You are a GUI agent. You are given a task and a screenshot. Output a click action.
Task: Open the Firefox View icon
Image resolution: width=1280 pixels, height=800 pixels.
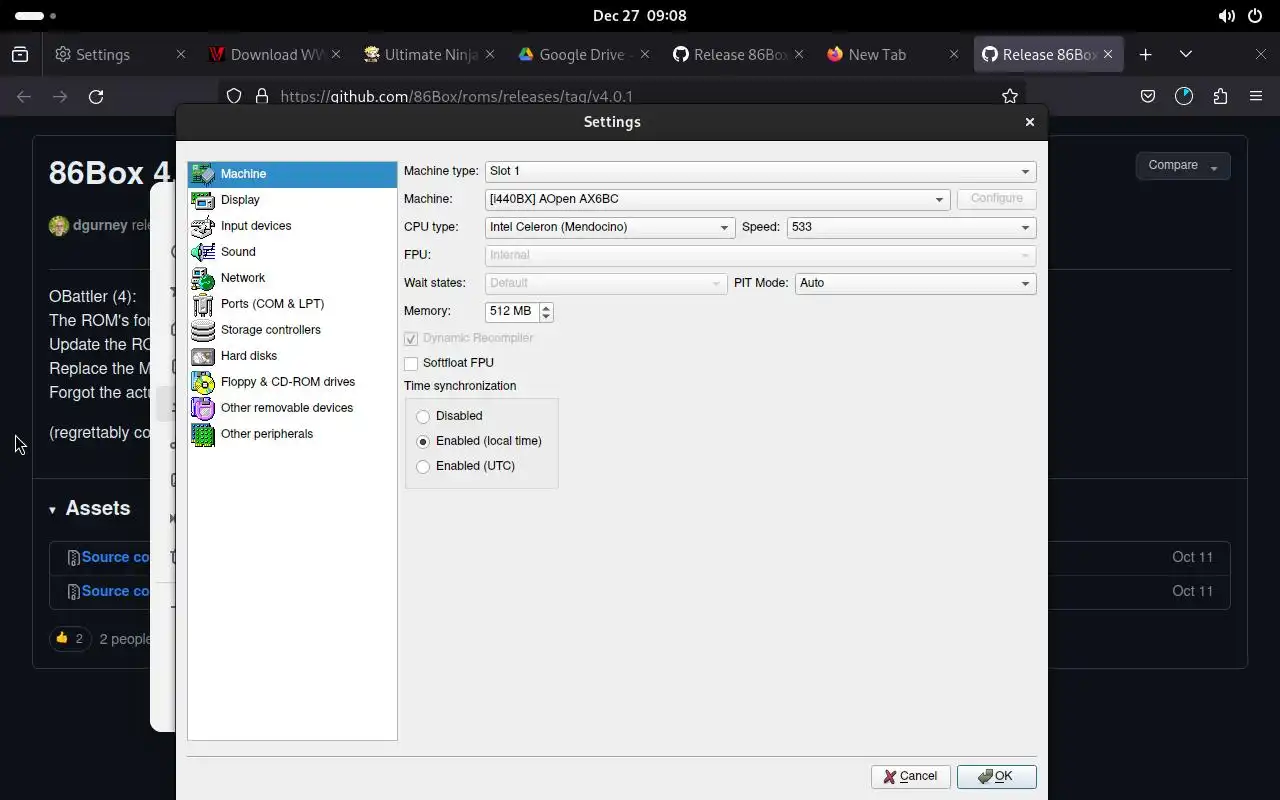click(20, 55)
